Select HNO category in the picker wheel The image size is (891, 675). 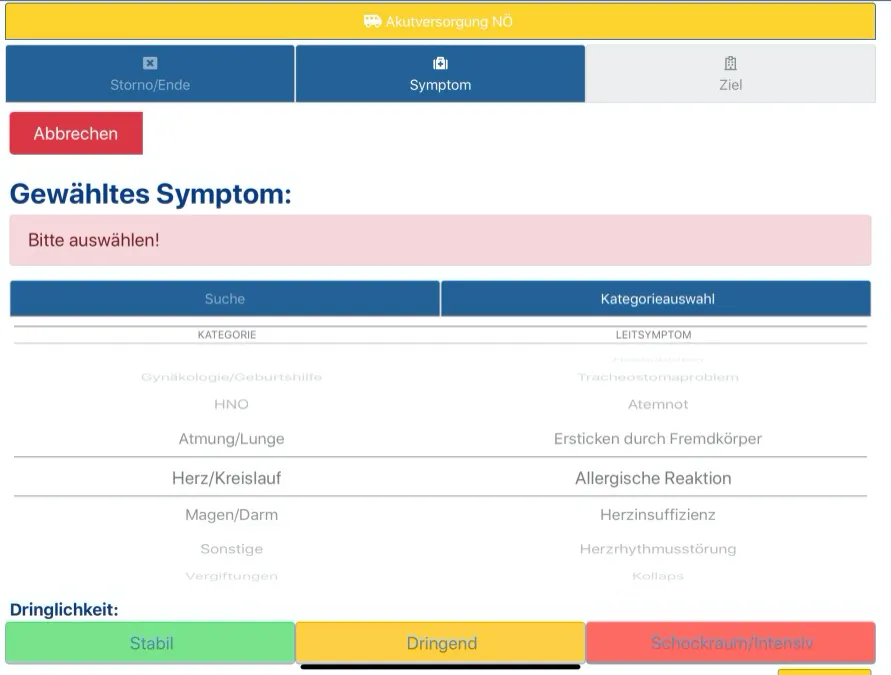coord(231,405)
